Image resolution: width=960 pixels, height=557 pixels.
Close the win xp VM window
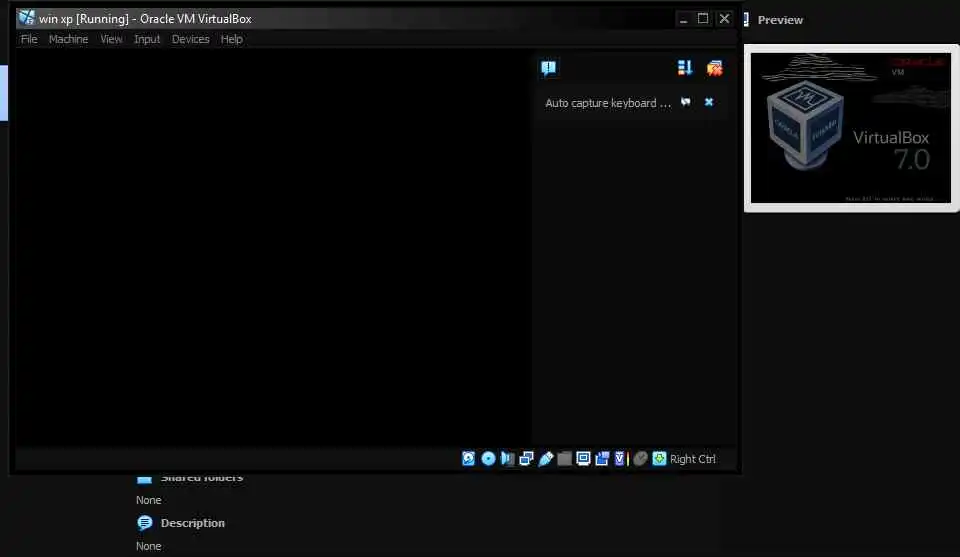724,19
